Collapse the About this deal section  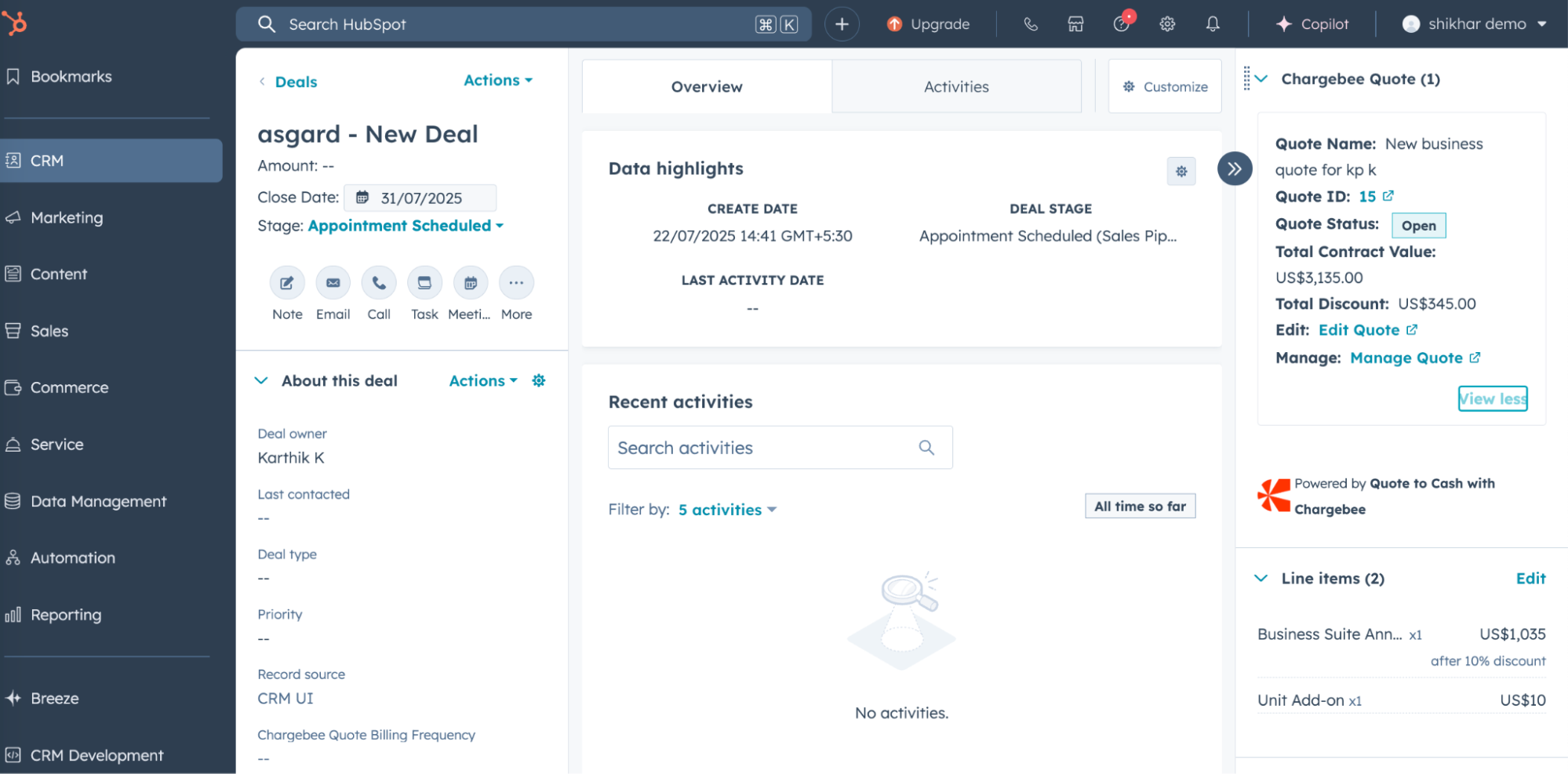pos(261,381)
